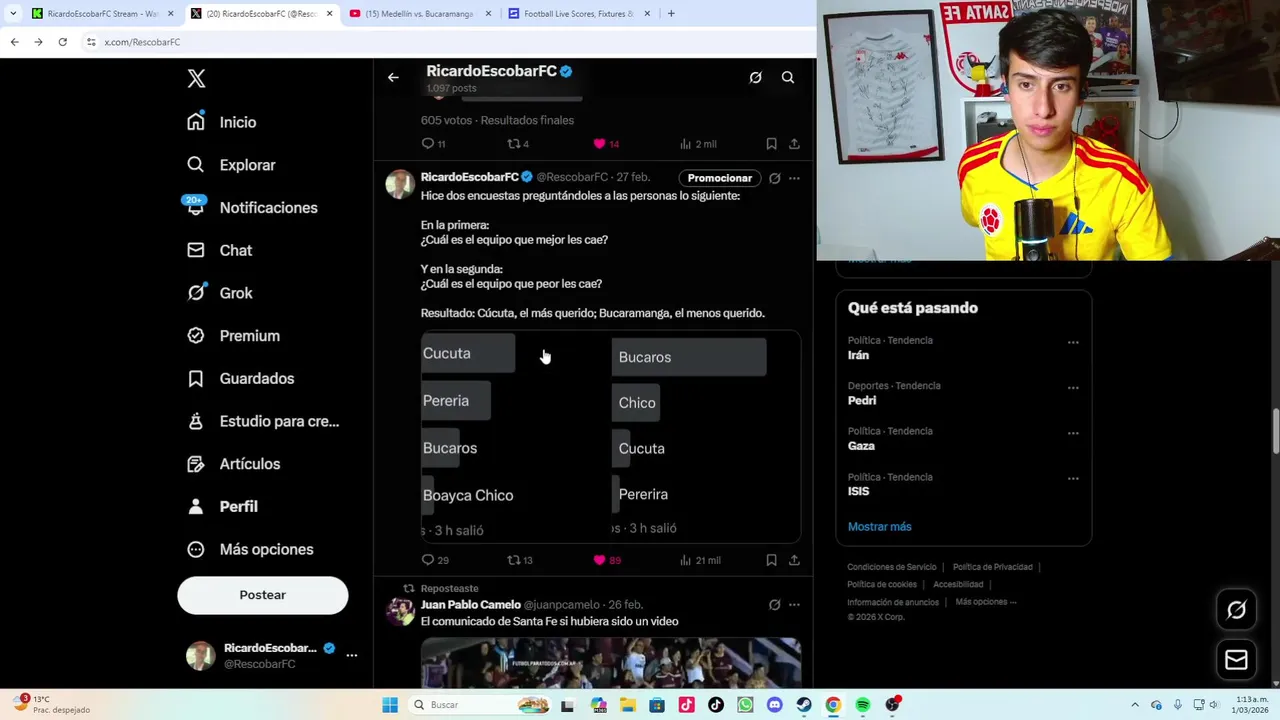Click RicardoEscobarFC author name on the 27 feb. post
This screenshot has width=1280, height=720.
[x=469, y=177]
